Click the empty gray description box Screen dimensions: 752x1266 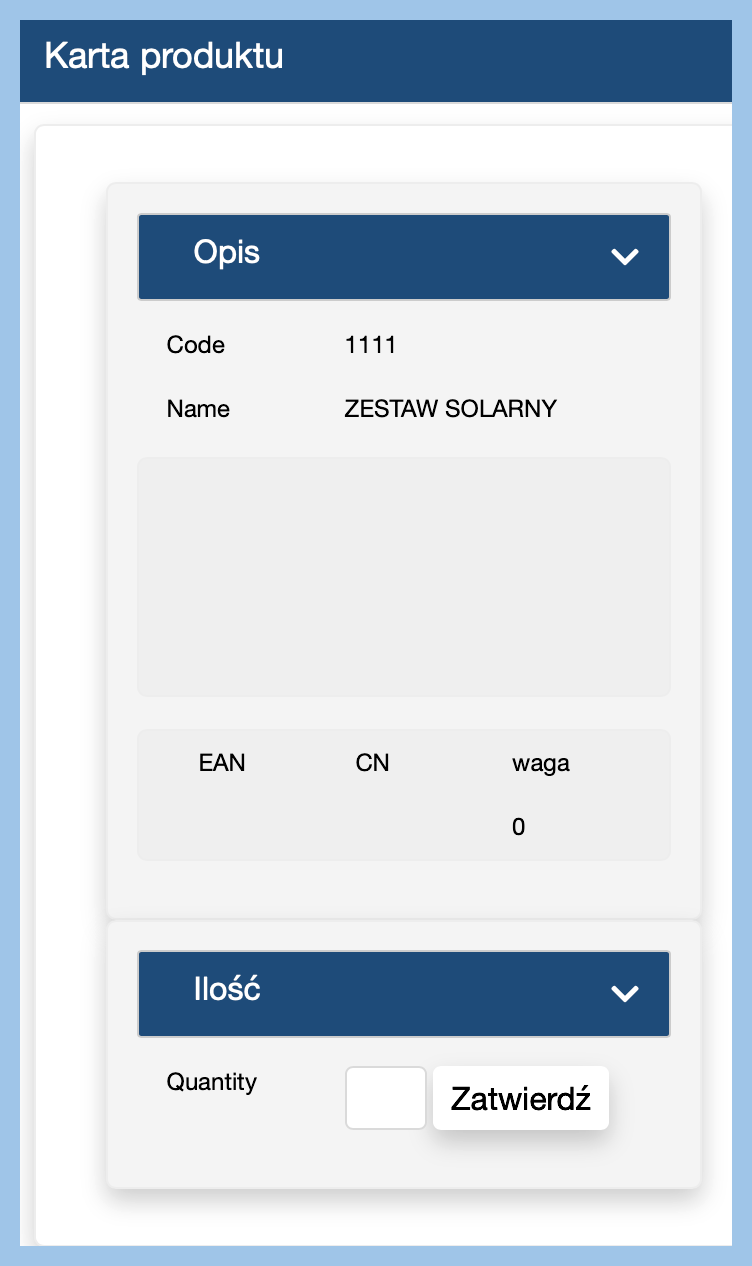(403, 576)
